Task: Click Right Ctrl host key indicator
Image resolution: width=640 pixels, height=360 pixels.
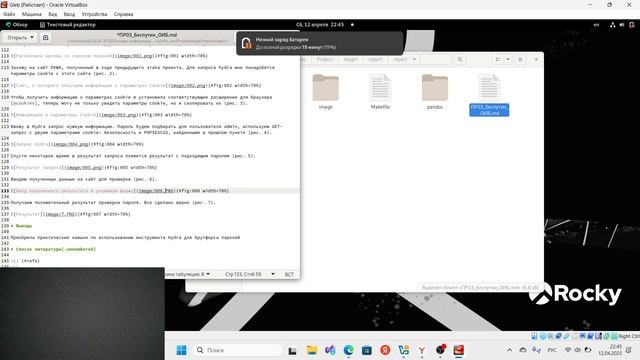Action: pyautogui.click(x=629, y=336)
